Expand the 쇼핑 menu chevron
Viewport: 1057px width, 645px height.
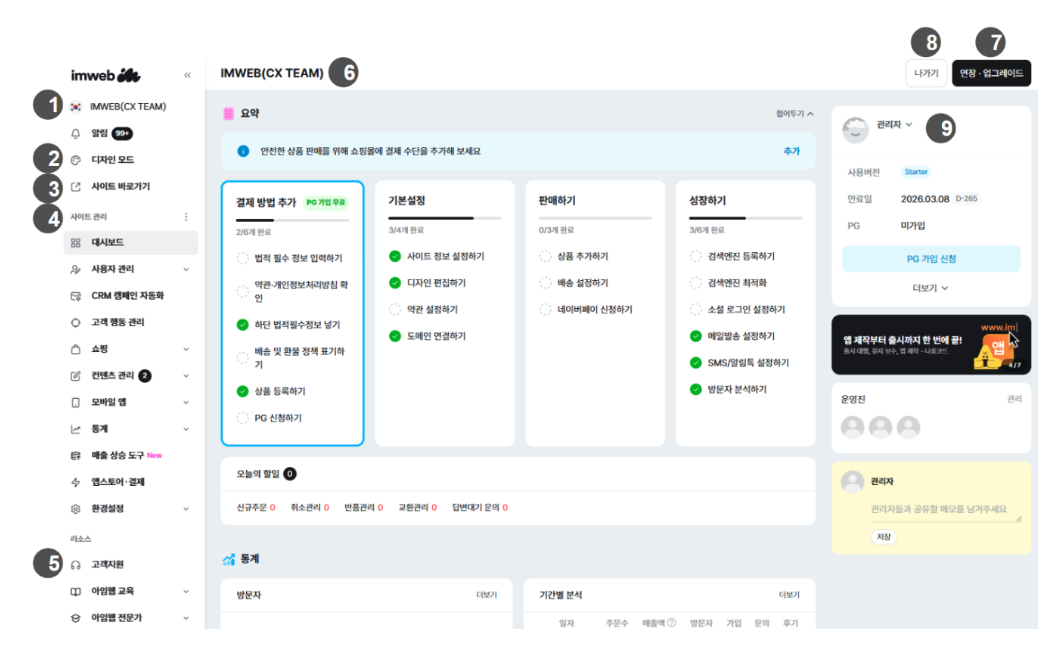tap(186, 349)
